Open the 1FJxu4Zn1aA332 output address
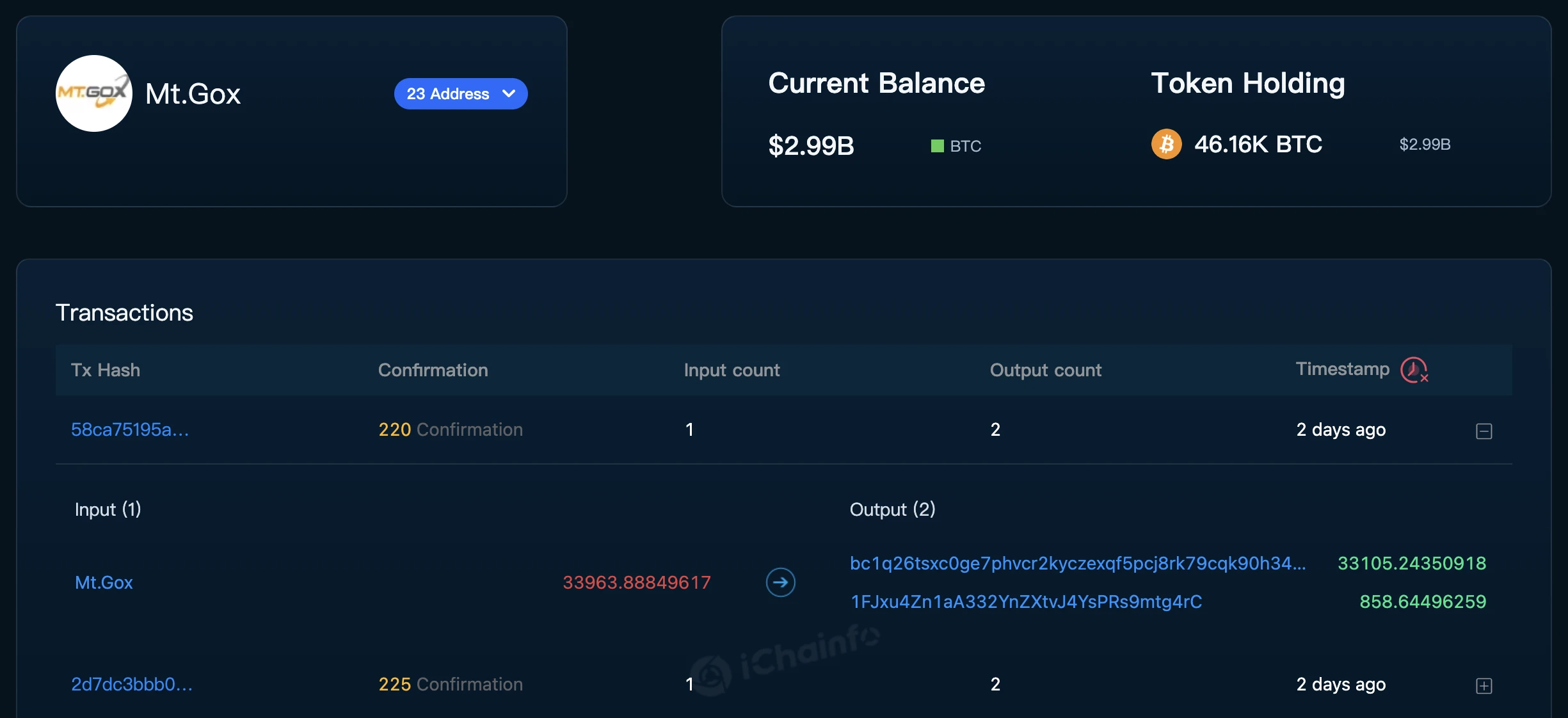1568x718 pixels. pyautogui.click(x=1026, y=602)
